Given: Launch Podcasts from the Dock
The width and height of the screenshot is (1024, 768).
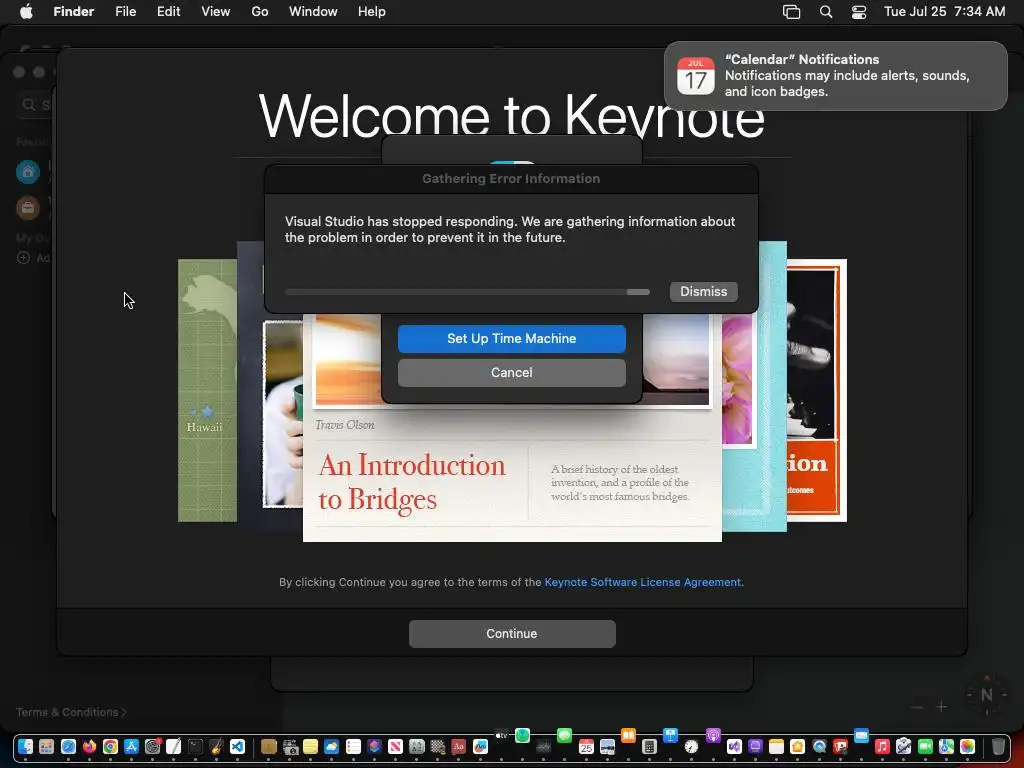Looking at the screenshot, I should (x=713, y=735).
